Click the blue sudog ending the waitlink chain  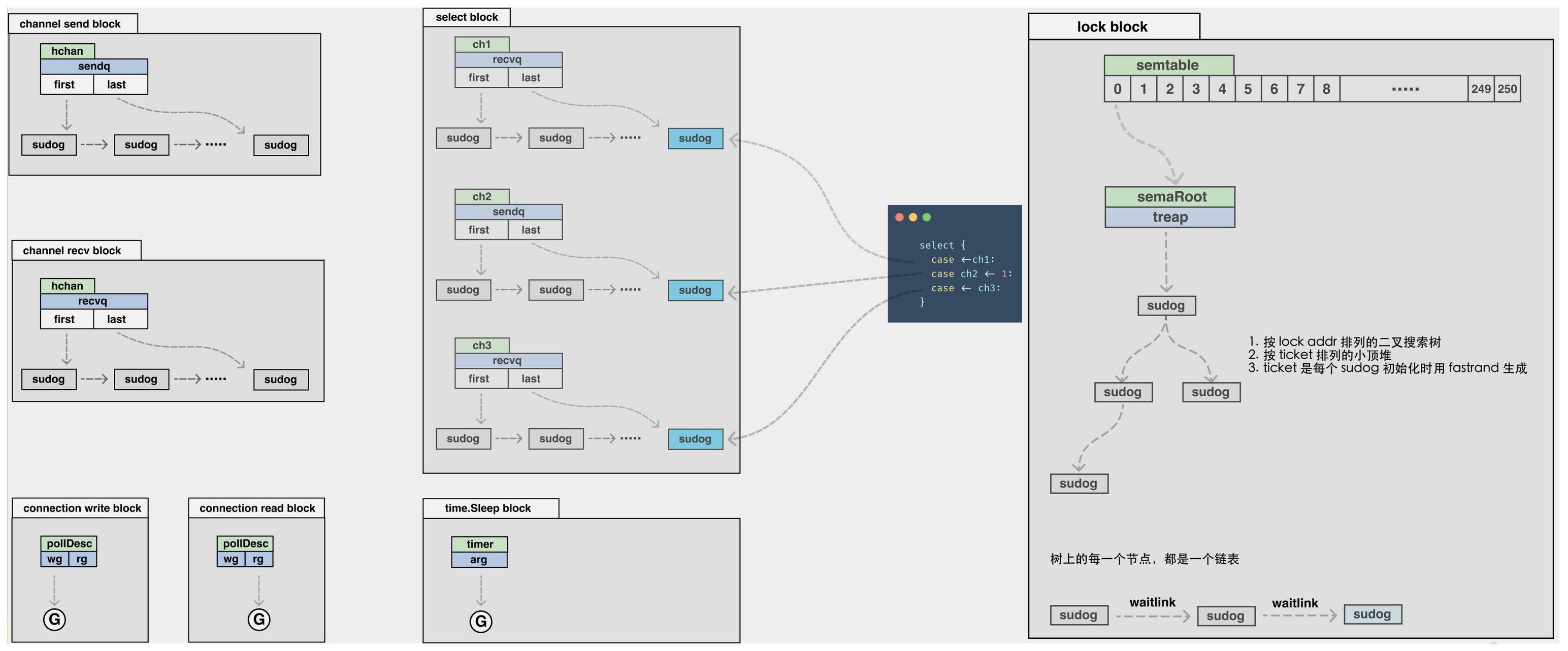pyautogui.click(x=1373, y=614)
